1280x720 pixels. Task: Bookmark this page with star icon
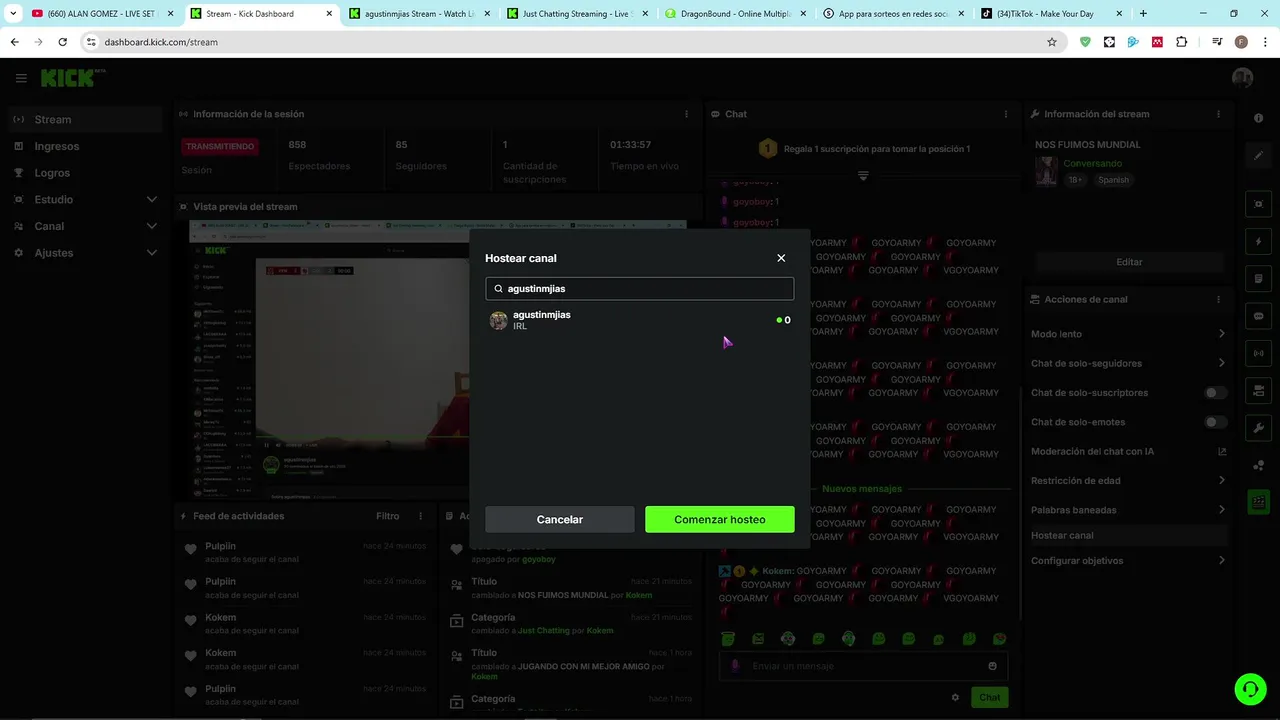tap(1052, 42)
